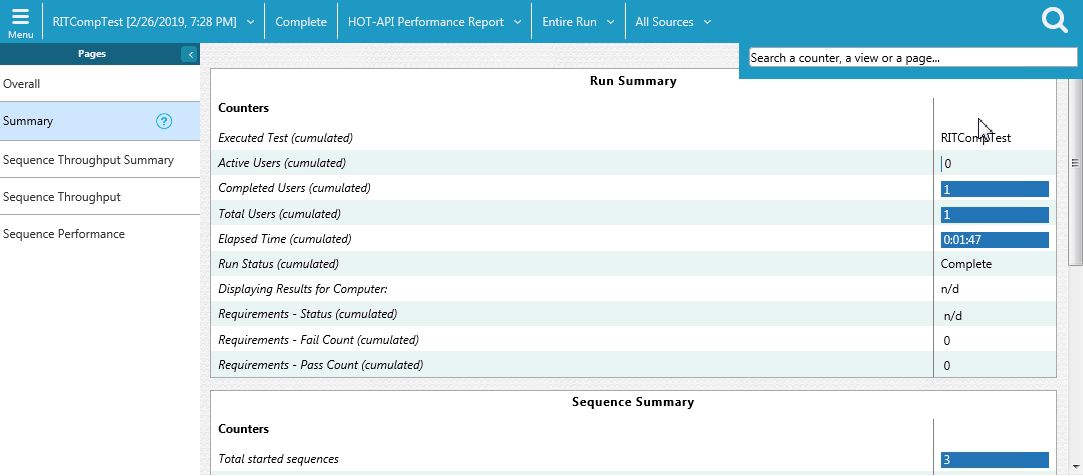This screenshot has width=1083, height=476.
Task: Click the search magnifier icon
Action: tap(1055, 21)
